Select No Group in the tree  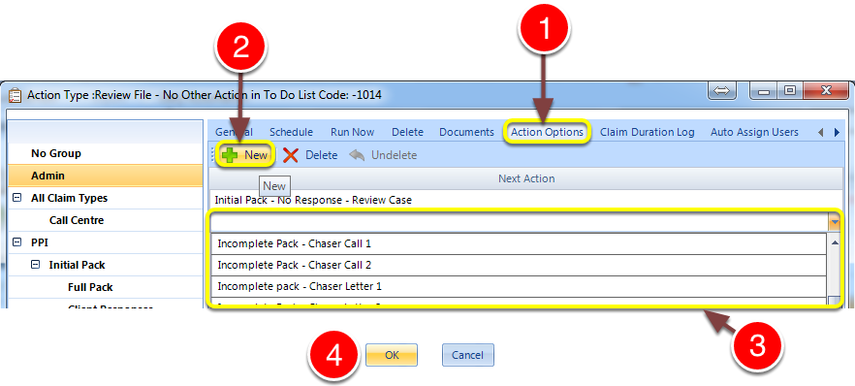click(56, 154)
